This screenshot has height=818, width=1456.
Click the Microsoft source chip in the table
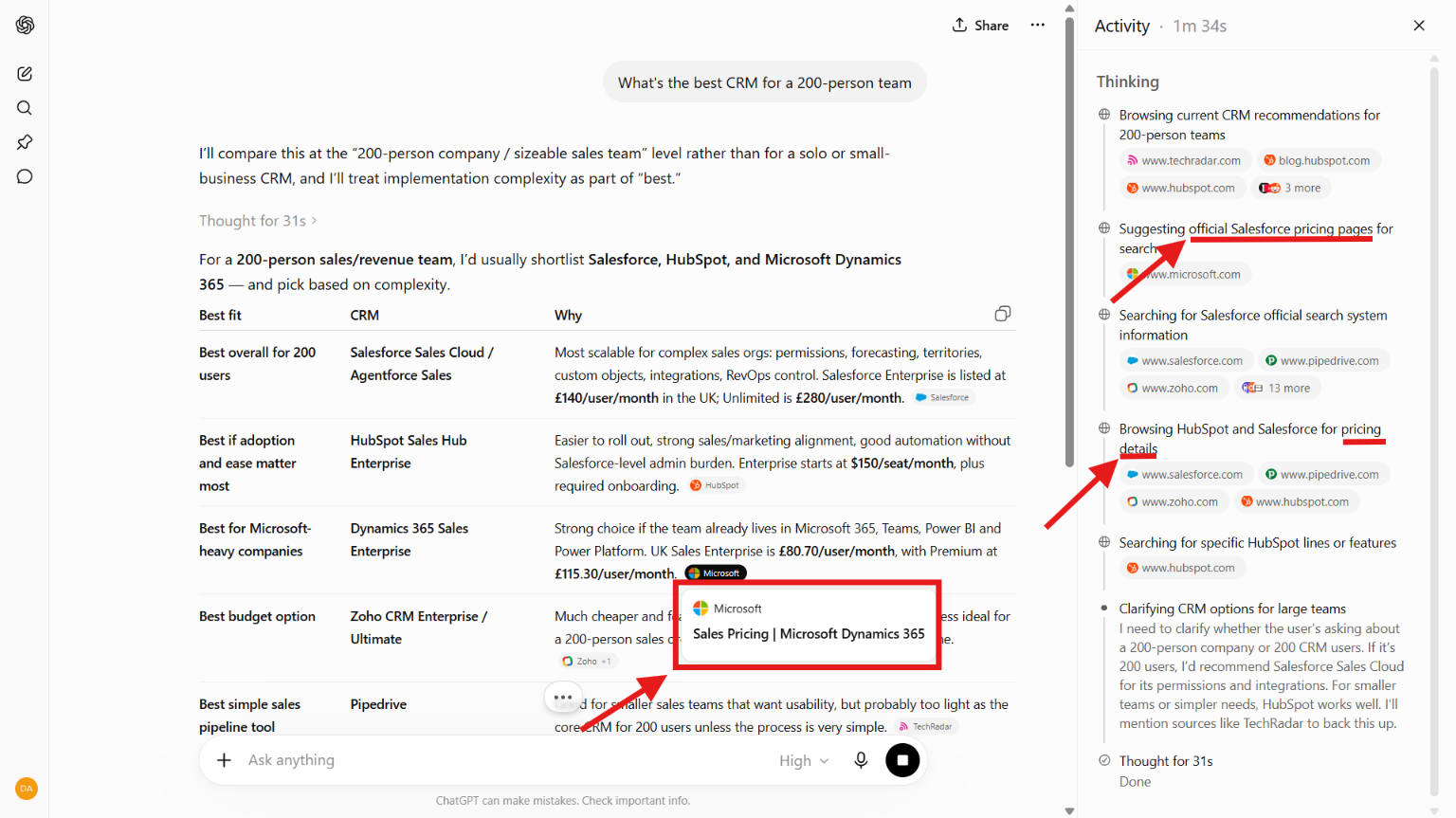click(x=716, y=573)
